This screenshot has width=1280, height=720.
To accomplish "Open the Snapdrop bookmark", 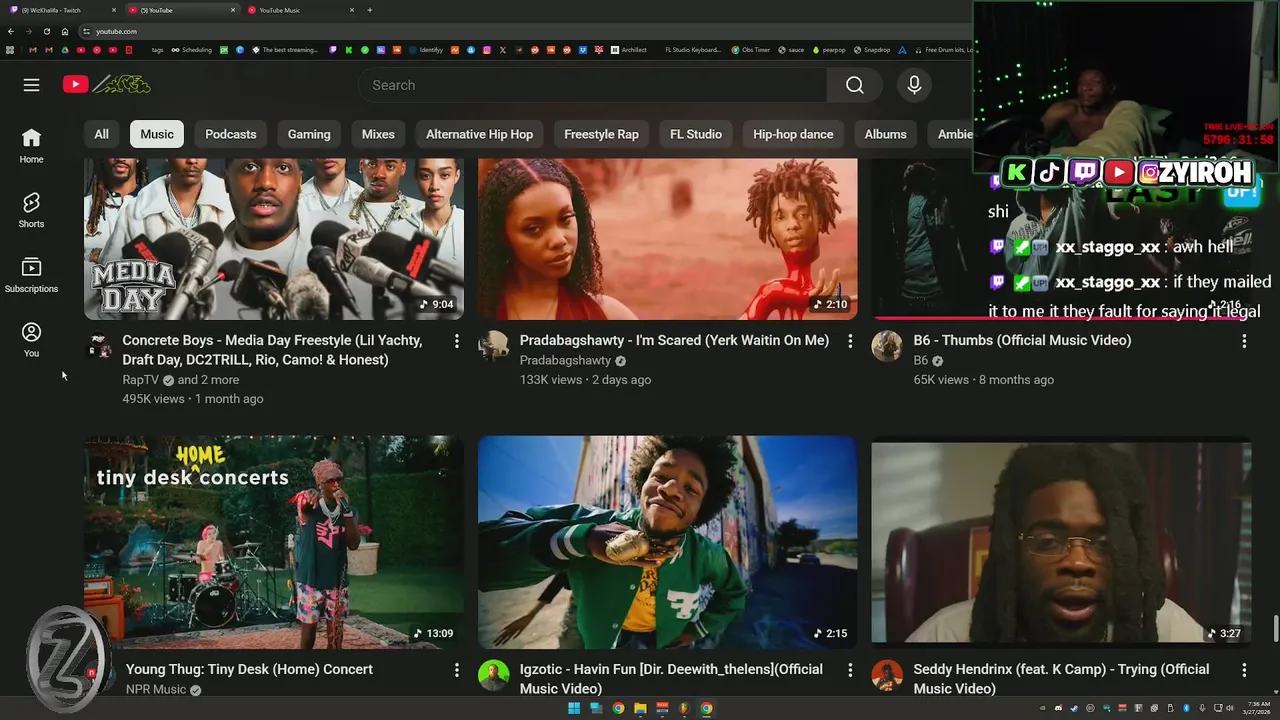I will click(872, 49).
